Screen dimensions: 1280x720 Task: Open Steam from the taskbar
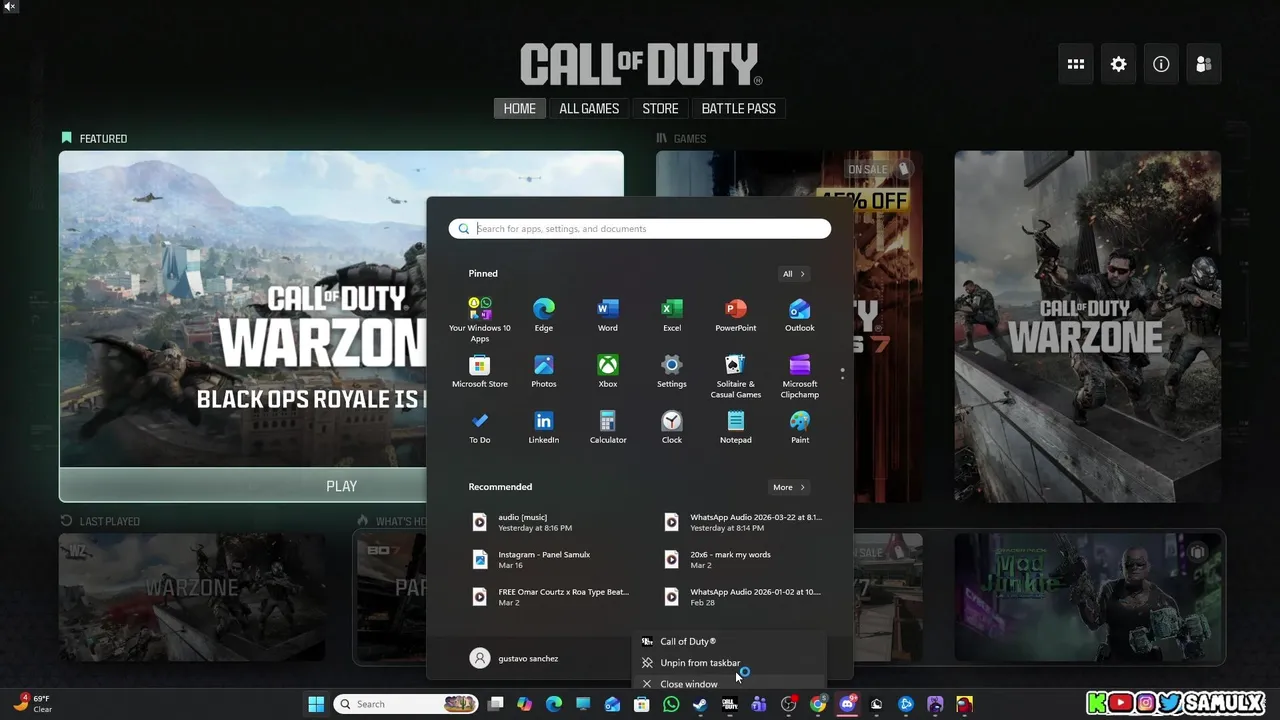coord(700,704)
